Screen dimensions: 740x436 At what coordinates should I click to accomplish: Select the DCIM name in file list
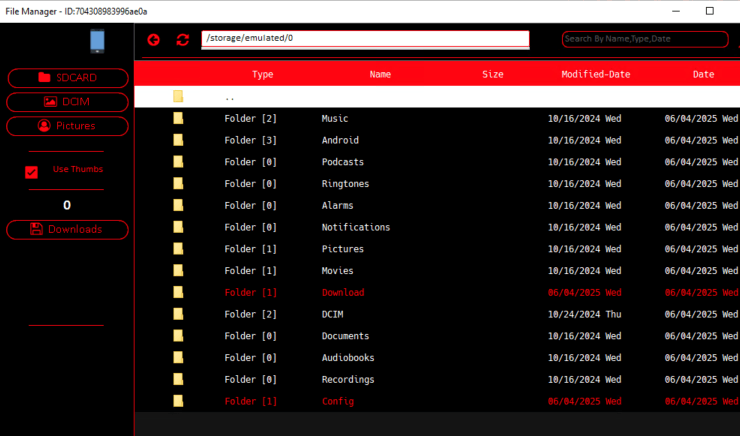click(x=332, y=314)
